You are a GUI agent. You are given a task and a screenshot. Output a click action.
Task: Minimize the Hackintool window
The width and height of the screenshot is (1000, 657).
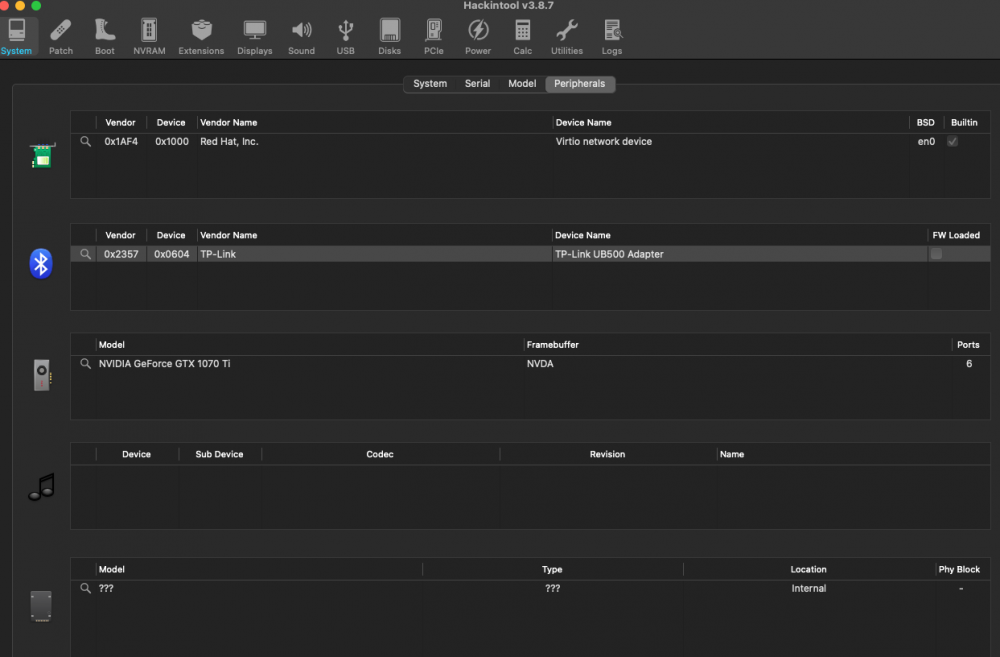(x=20, y=5)
